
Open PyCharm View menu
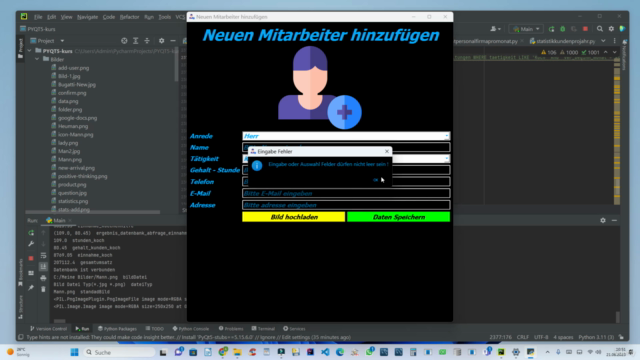[x=67, y=17]
